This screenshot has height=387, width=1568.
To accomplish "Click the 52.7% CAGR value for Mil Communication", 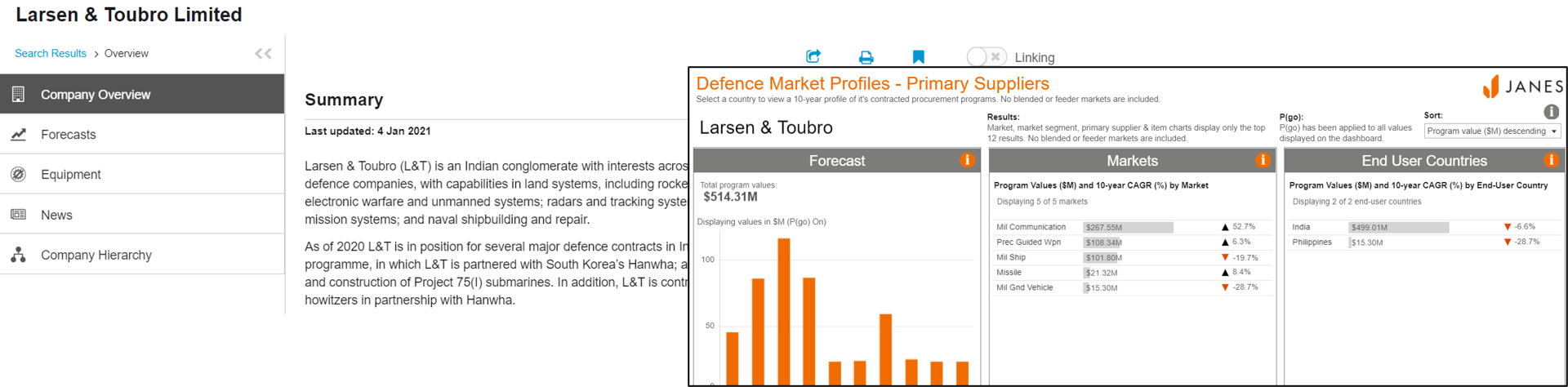I will point(1244,227).
